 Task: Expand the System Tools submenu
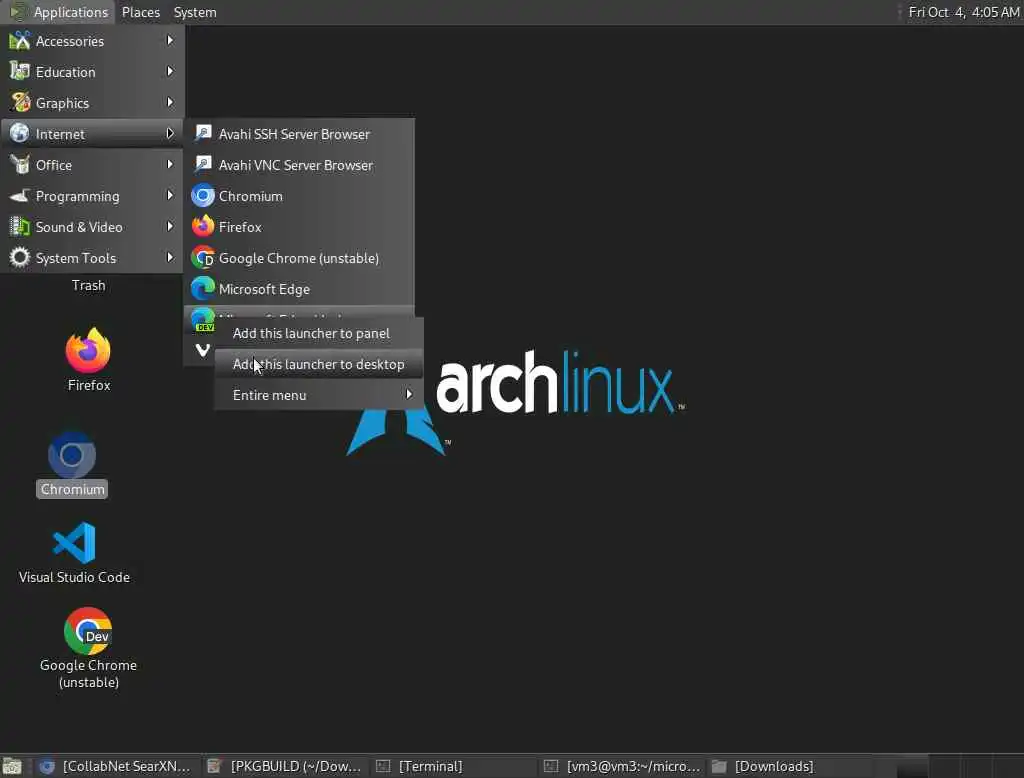pyautogui.click(x=92, y=258)
